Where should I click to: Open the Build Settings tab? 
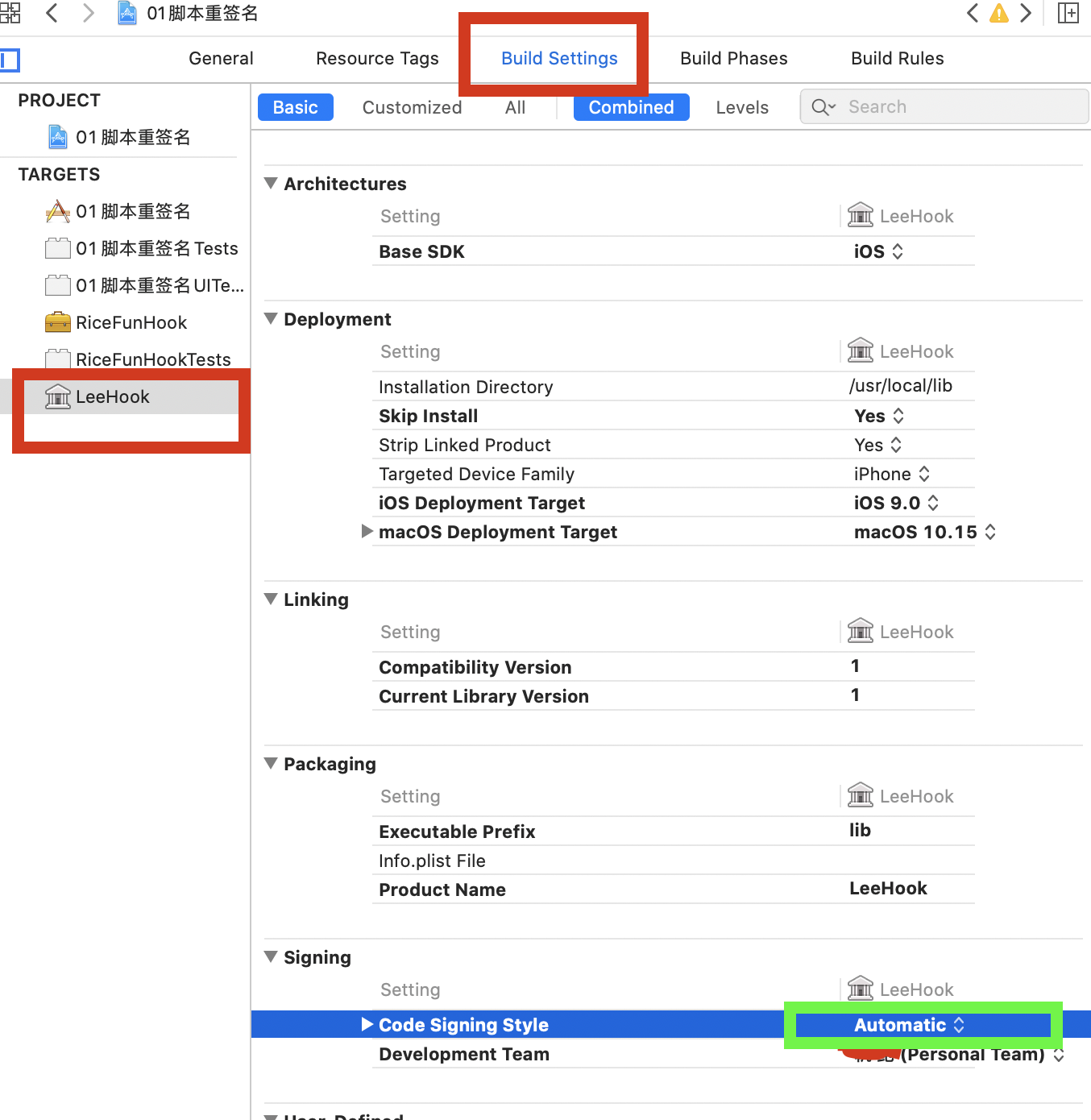(559, 58)
